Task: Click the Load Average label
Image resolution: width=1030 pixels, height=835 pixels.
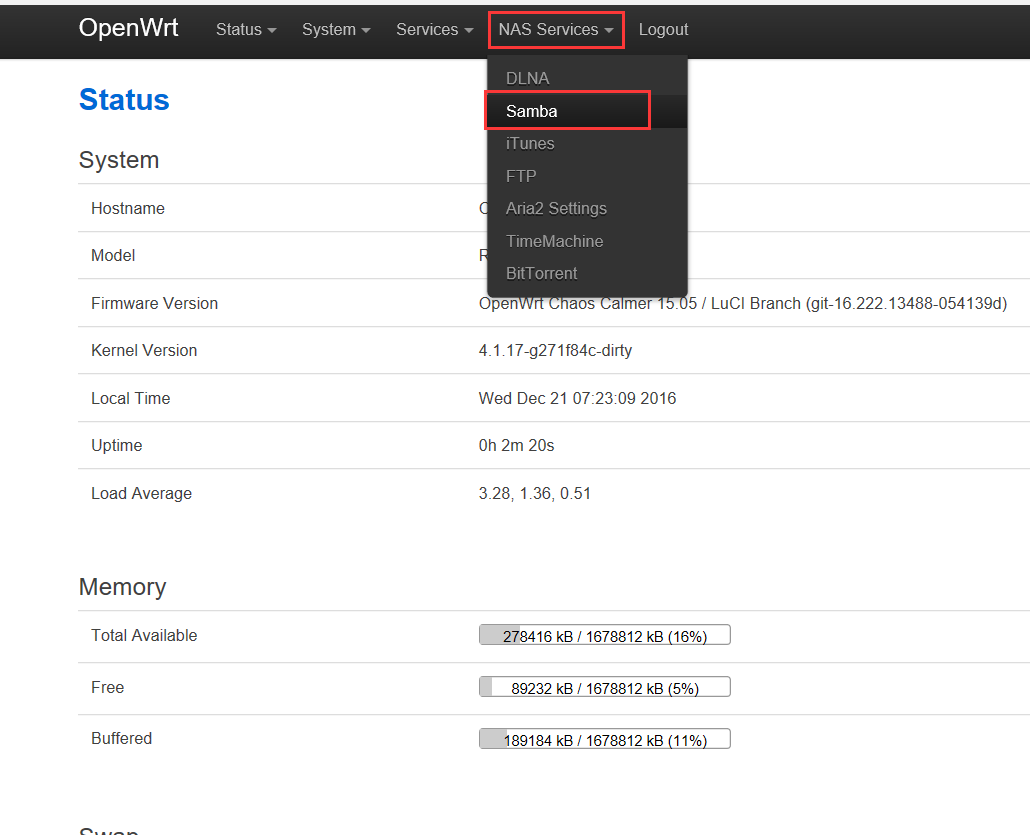Action: (141, 493)
